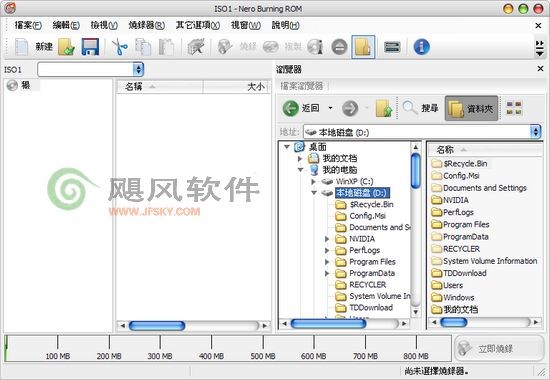Click the Up one folder icon
The height and width of the screenshot is (380, 550).
384,108
